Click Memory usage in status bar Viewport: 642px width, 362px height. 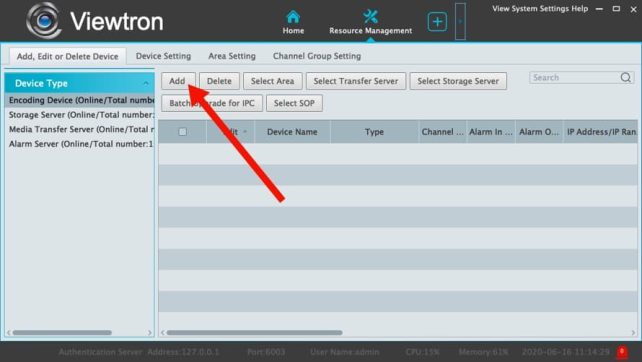point(483,352)
